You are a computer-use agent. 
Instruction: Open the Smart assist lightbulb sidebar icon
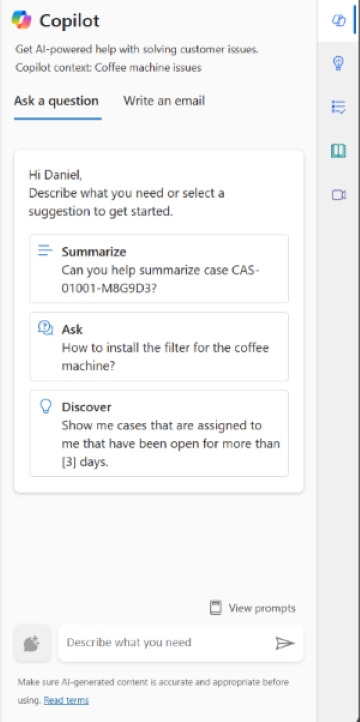[x=338, y=63]
